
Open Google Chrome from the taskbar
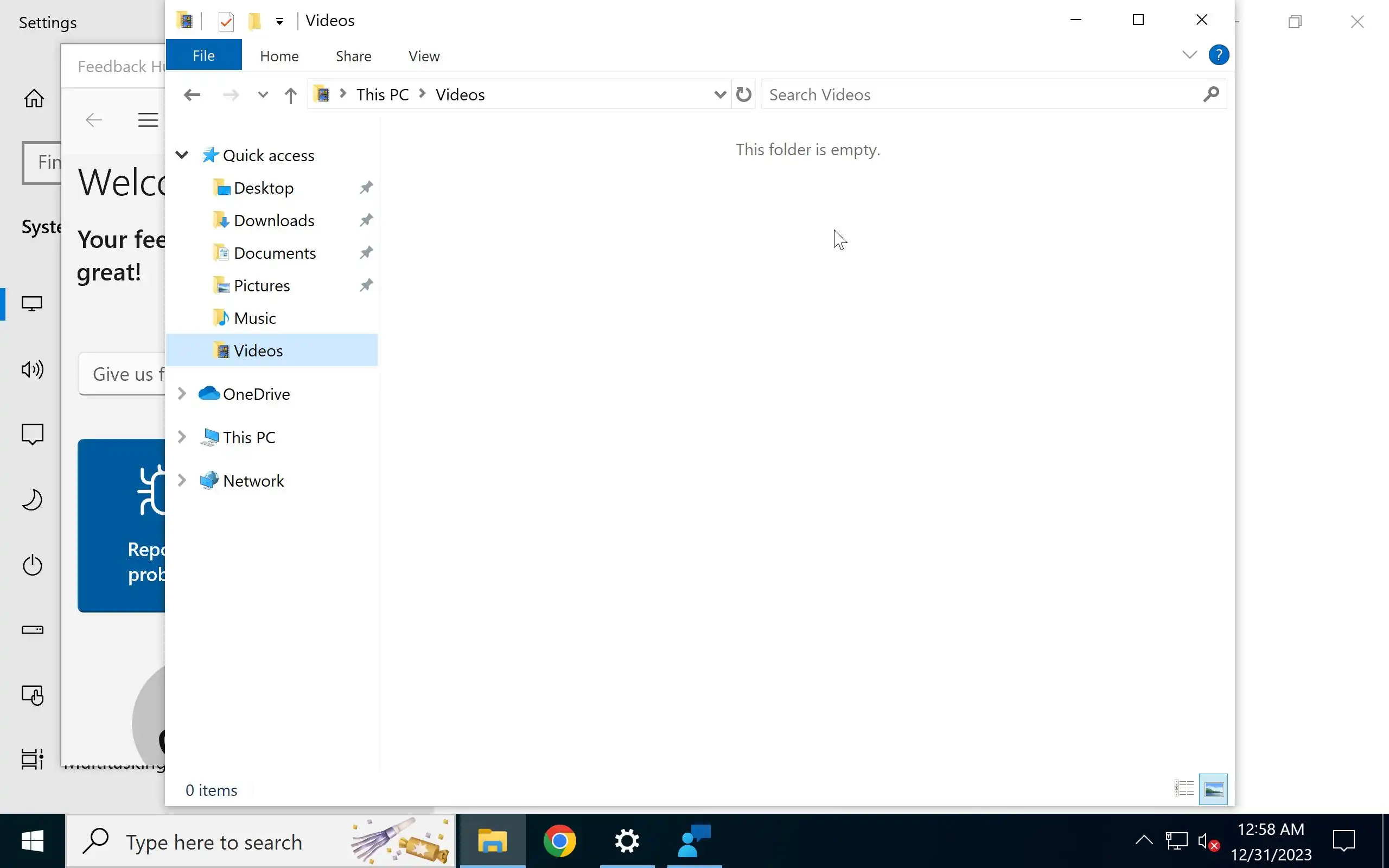pyautogui.click(x=559, y=841)
